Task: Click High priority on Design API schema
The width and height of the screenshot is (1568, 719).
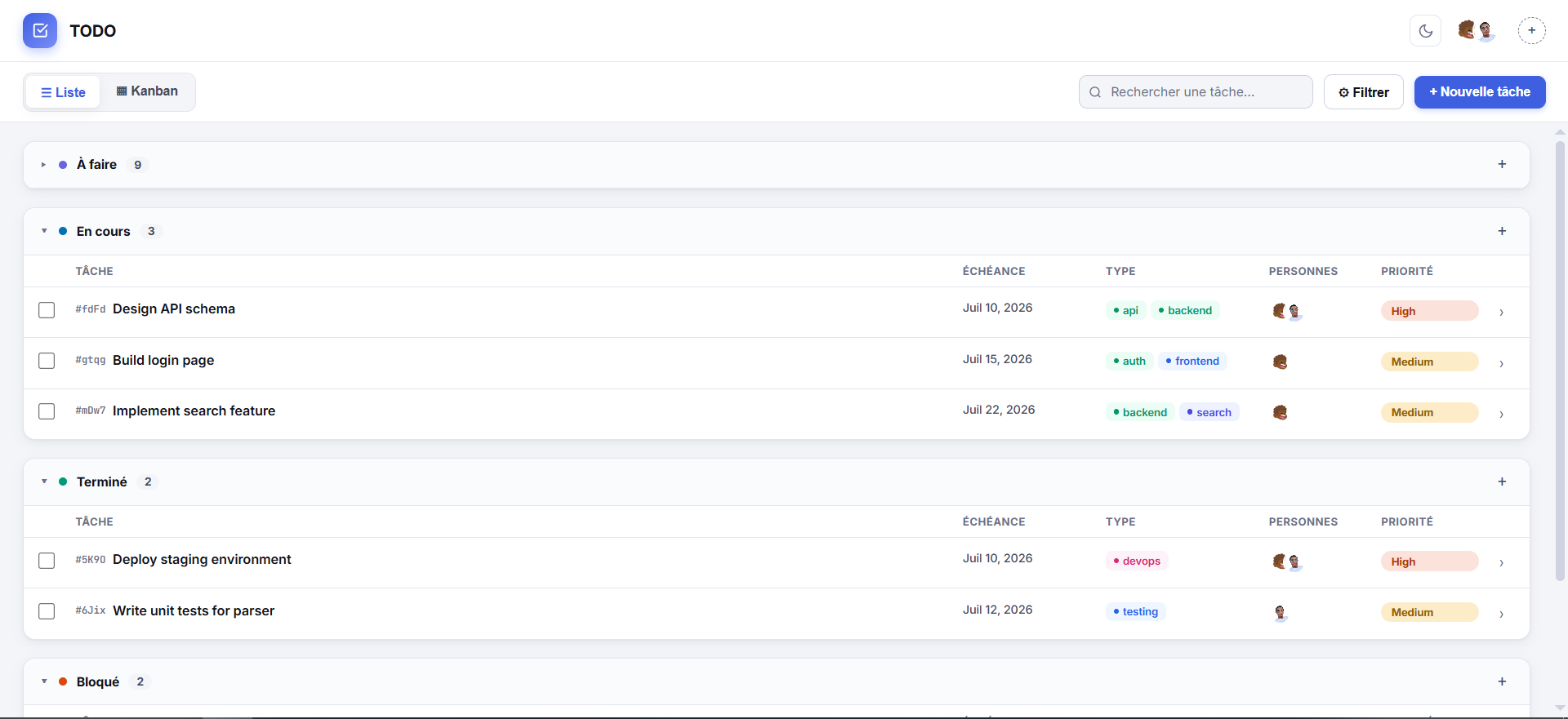Action: (1429, 311)
